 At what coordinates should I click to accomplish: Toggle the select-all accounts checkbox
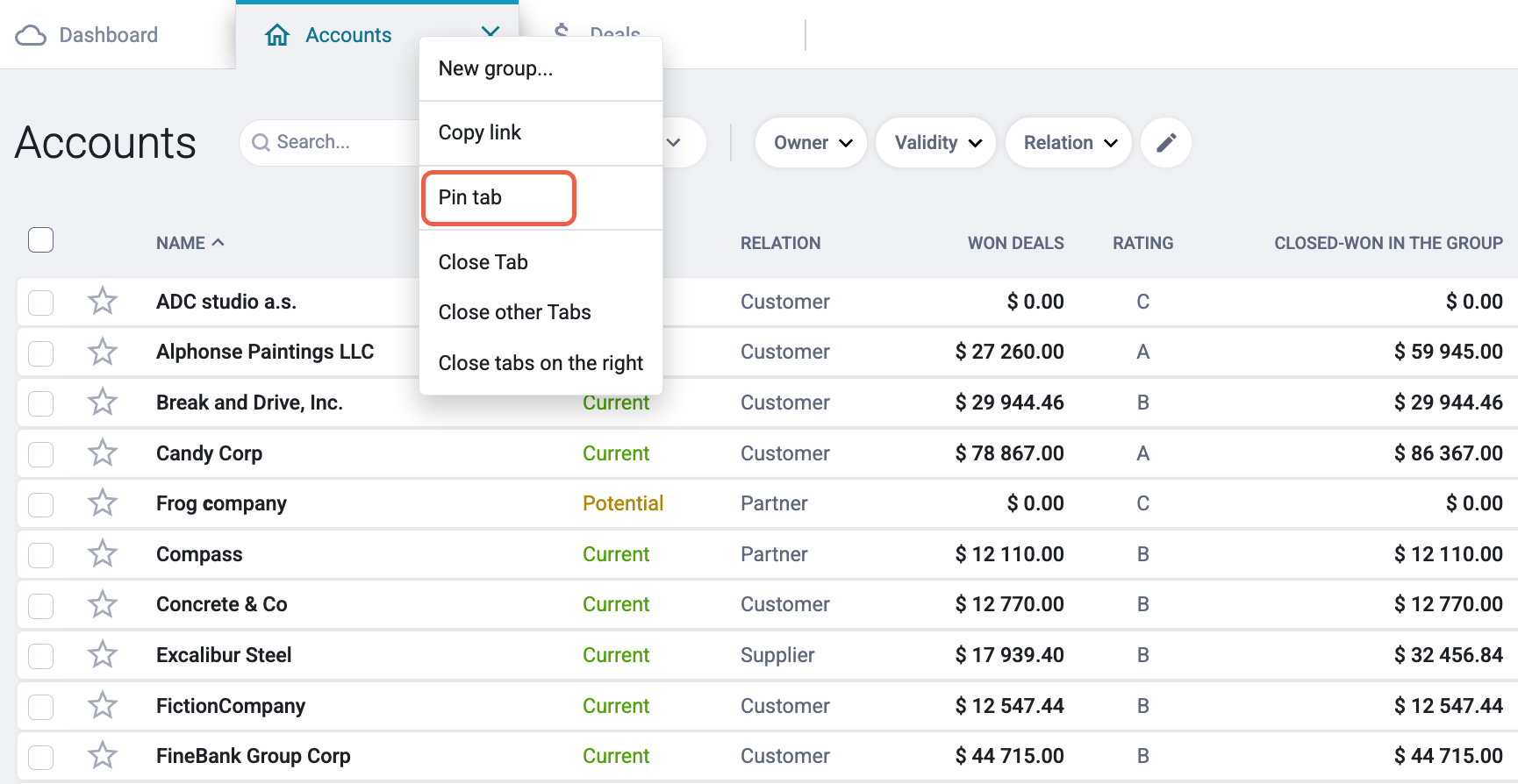[41, 239]
